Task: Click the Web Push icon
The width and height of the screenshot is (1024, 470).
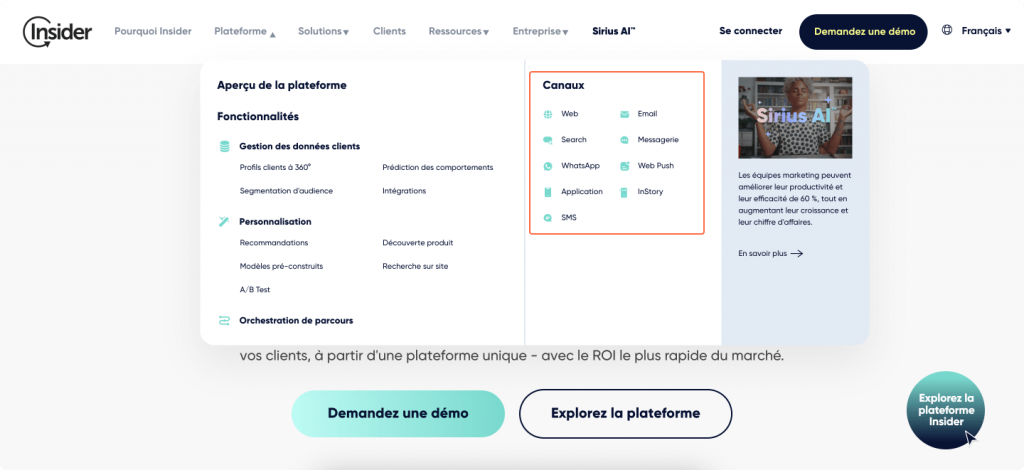Action: [x=624, y=166]
